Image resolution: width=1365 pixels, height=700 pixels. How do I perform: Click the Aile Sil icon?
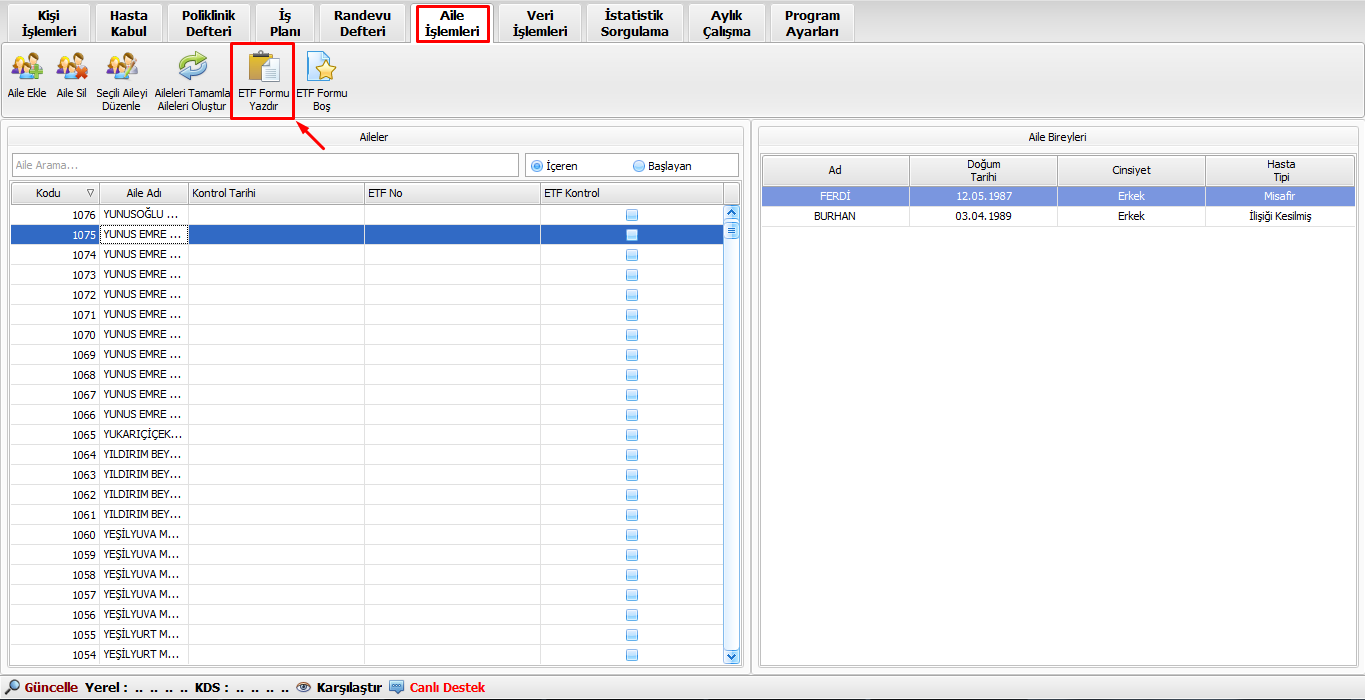tap(71, 68)
